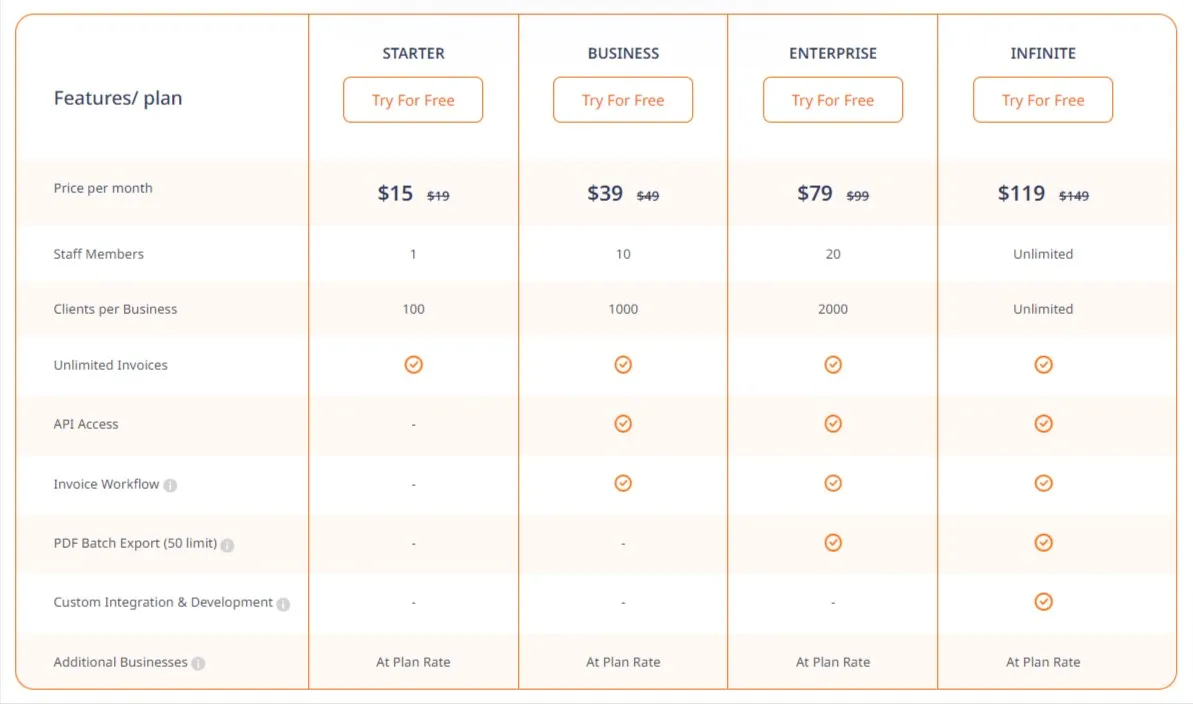
Task: Click Enterprise Invoice Workflow checkmark
Action: click(x=833, y=483)
